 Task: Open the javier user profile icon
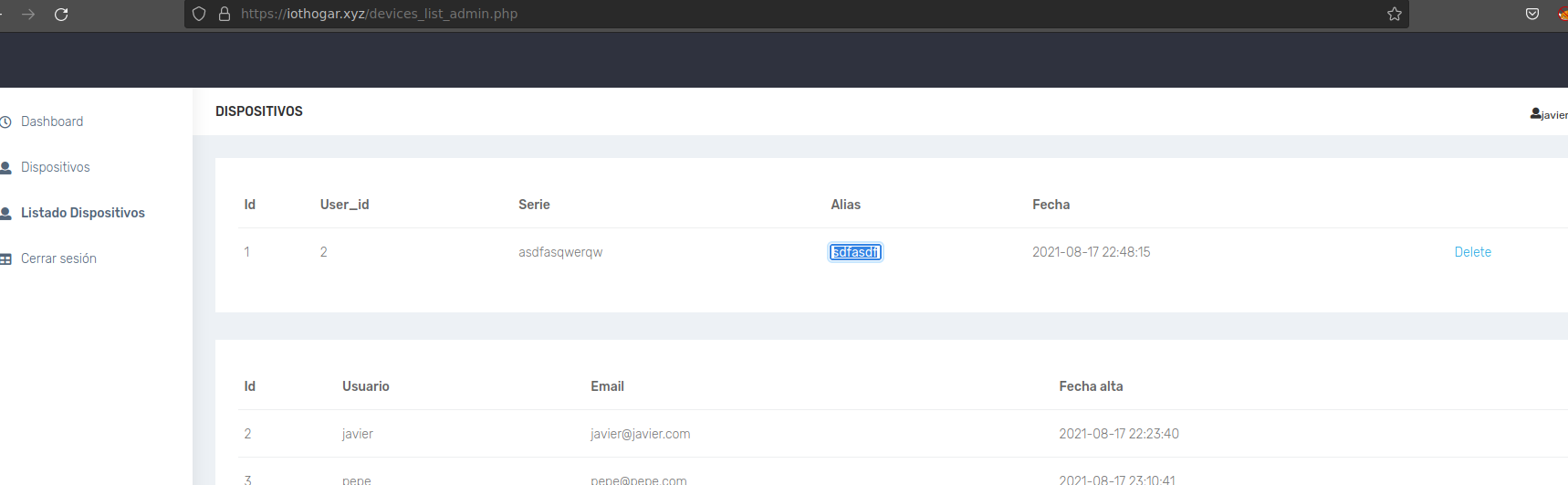tap(1536, 114)
